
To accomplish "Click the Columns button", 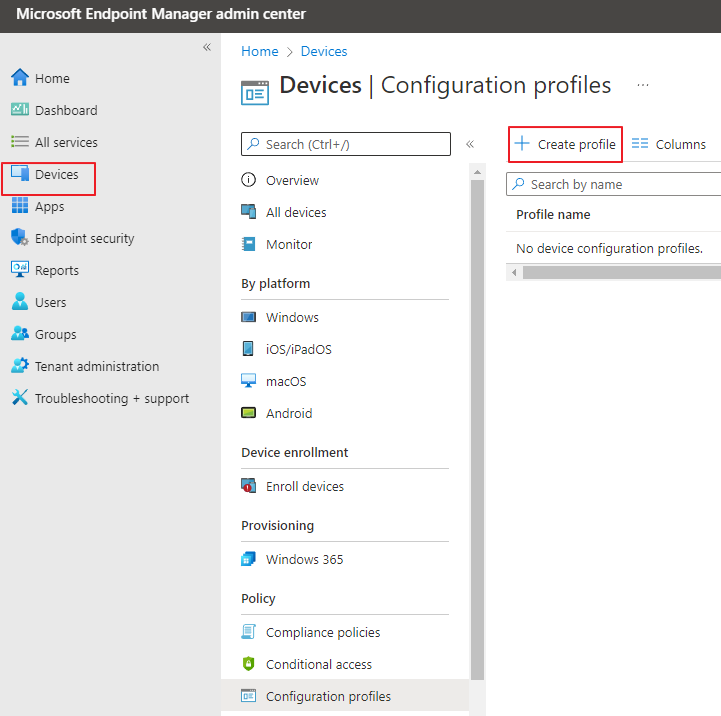I will (669, 144).
